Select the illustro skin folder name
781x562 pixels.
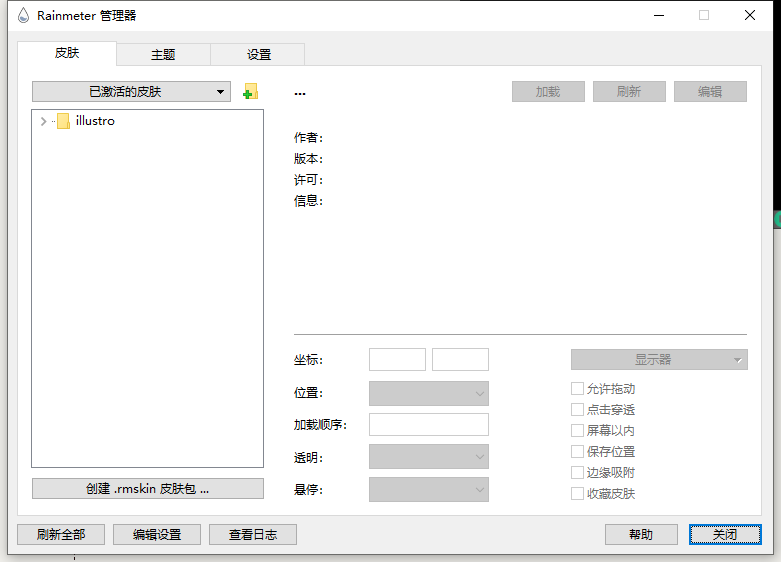click(95, 121)
